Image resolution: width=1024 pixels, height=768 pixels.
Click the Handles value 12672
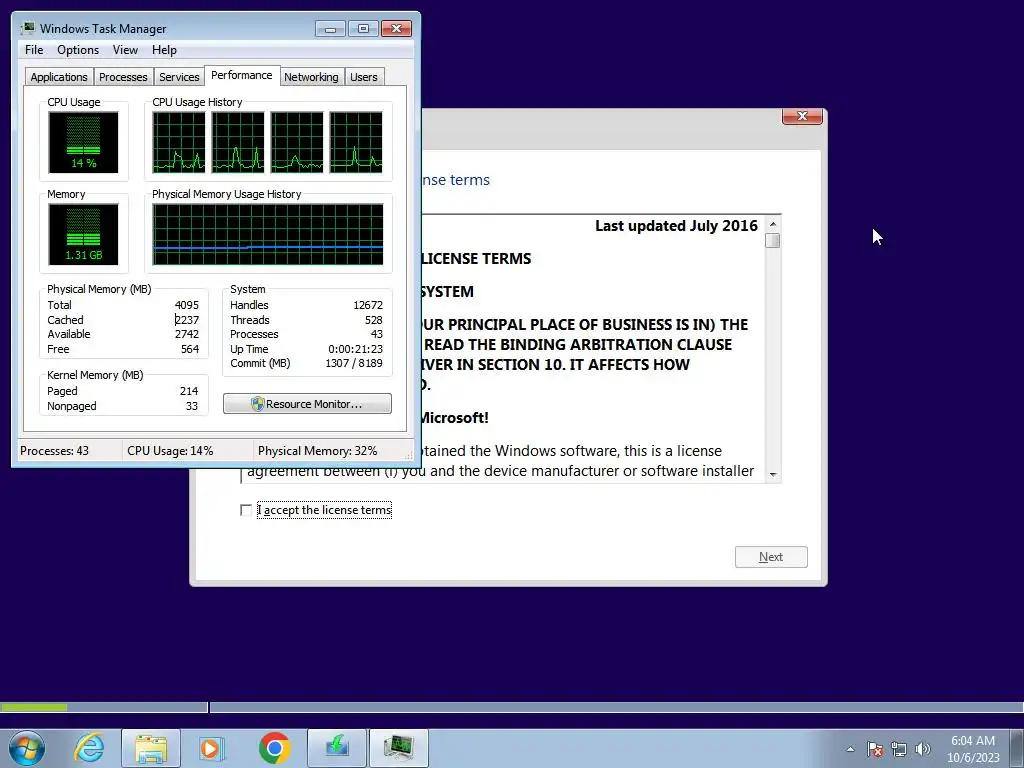368,305
